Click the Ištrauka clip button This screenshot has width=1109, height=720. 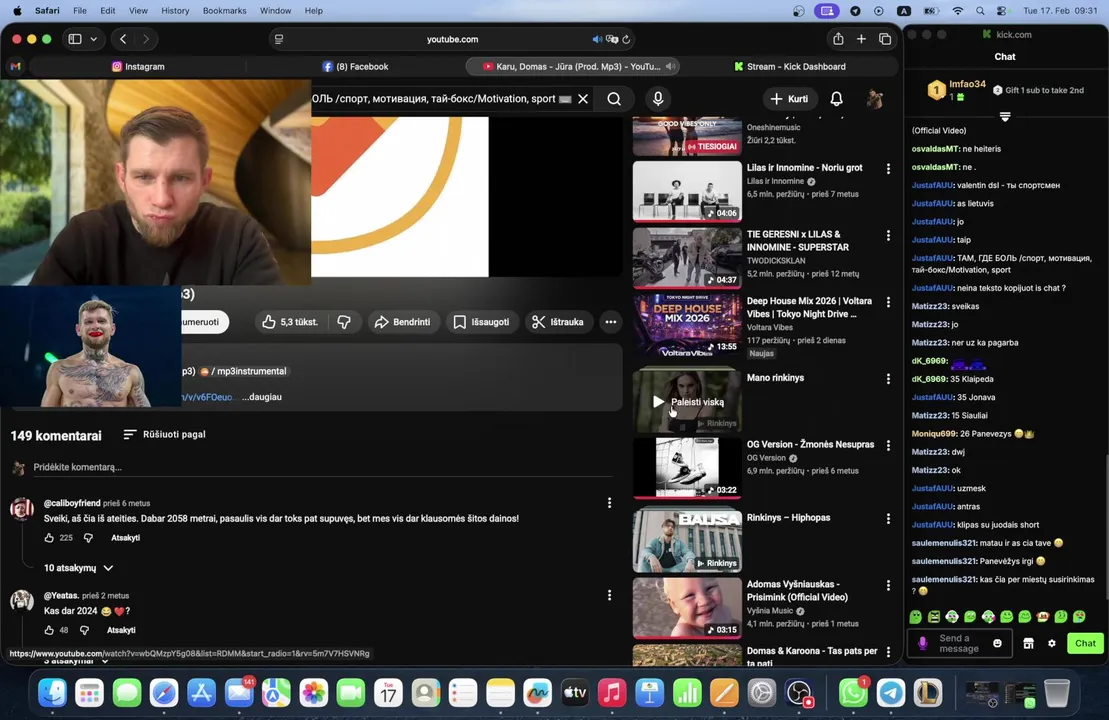point(558,322)
